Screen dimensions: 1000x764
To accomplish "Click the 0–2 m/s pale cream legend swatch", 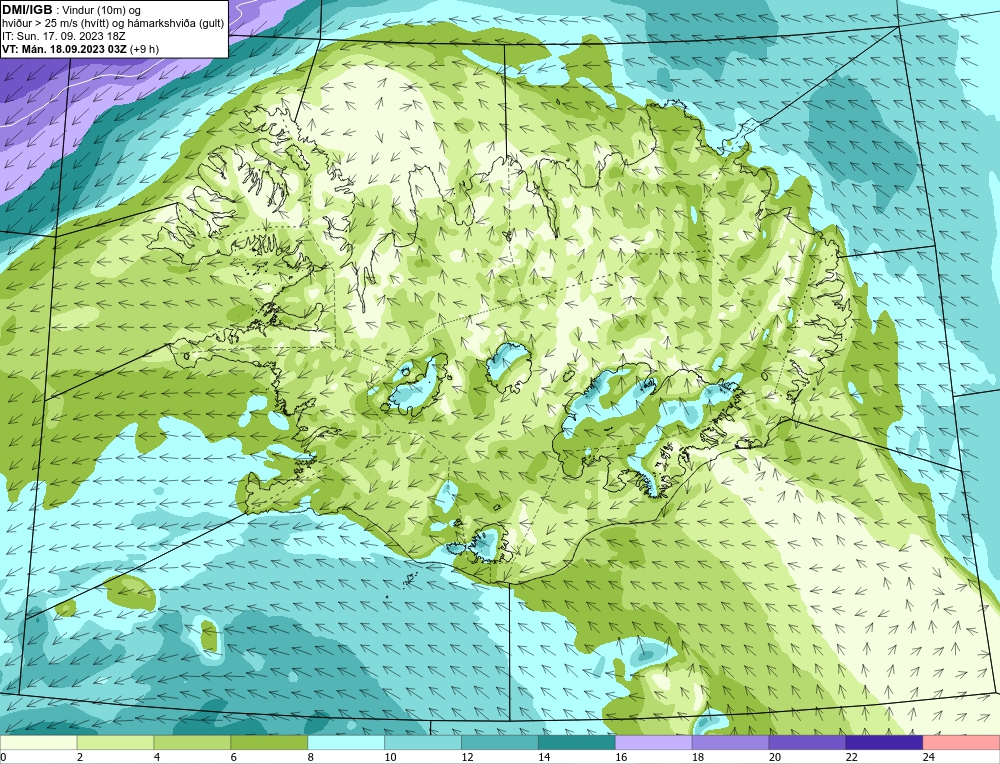I will click(39, 742).
